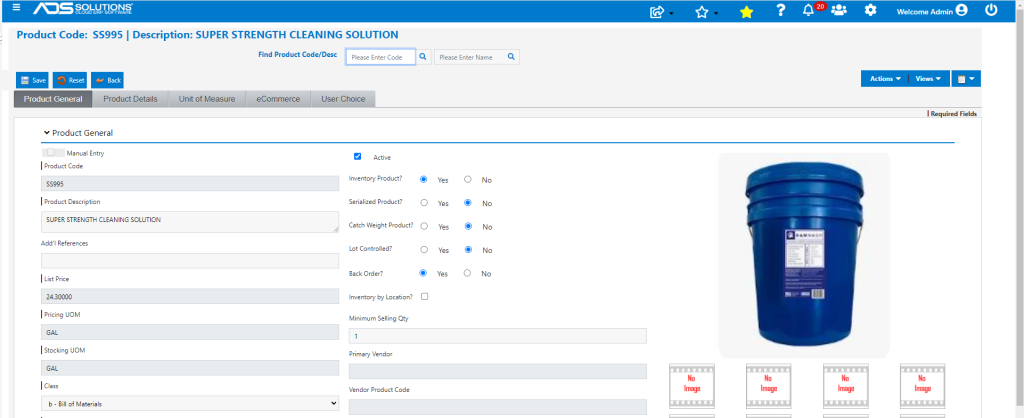Click the List Price field 24.30000
The image size is (1024, 418).
pyautogui.click(x=190, y=297)
